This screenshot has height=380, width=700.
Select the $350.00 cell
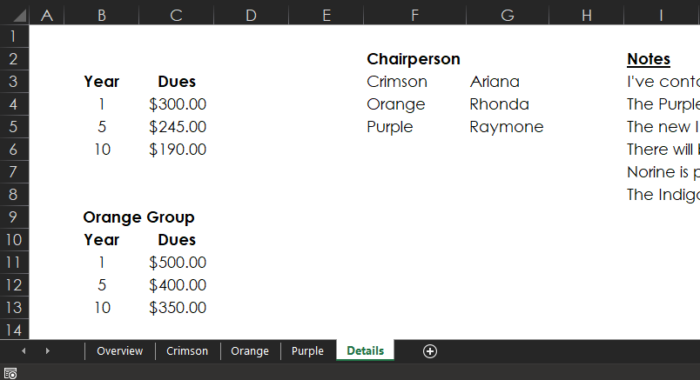pyautogui.click(x=176, y=308)
